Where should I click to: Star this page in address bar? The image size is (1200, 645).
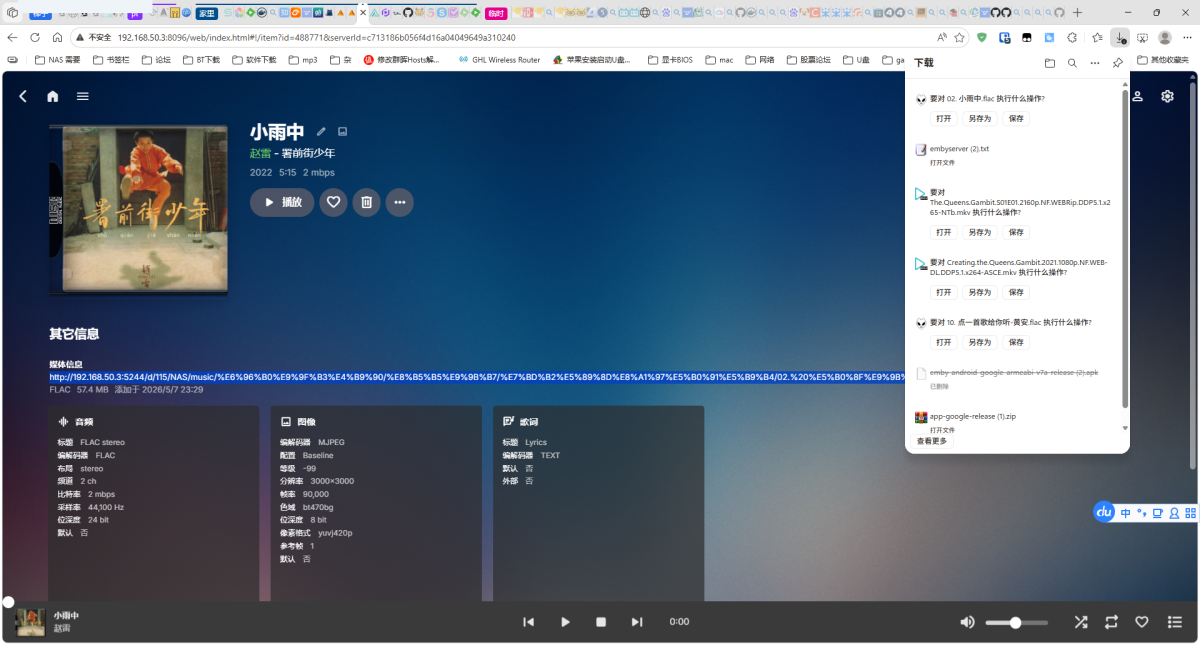click(960, 37)
